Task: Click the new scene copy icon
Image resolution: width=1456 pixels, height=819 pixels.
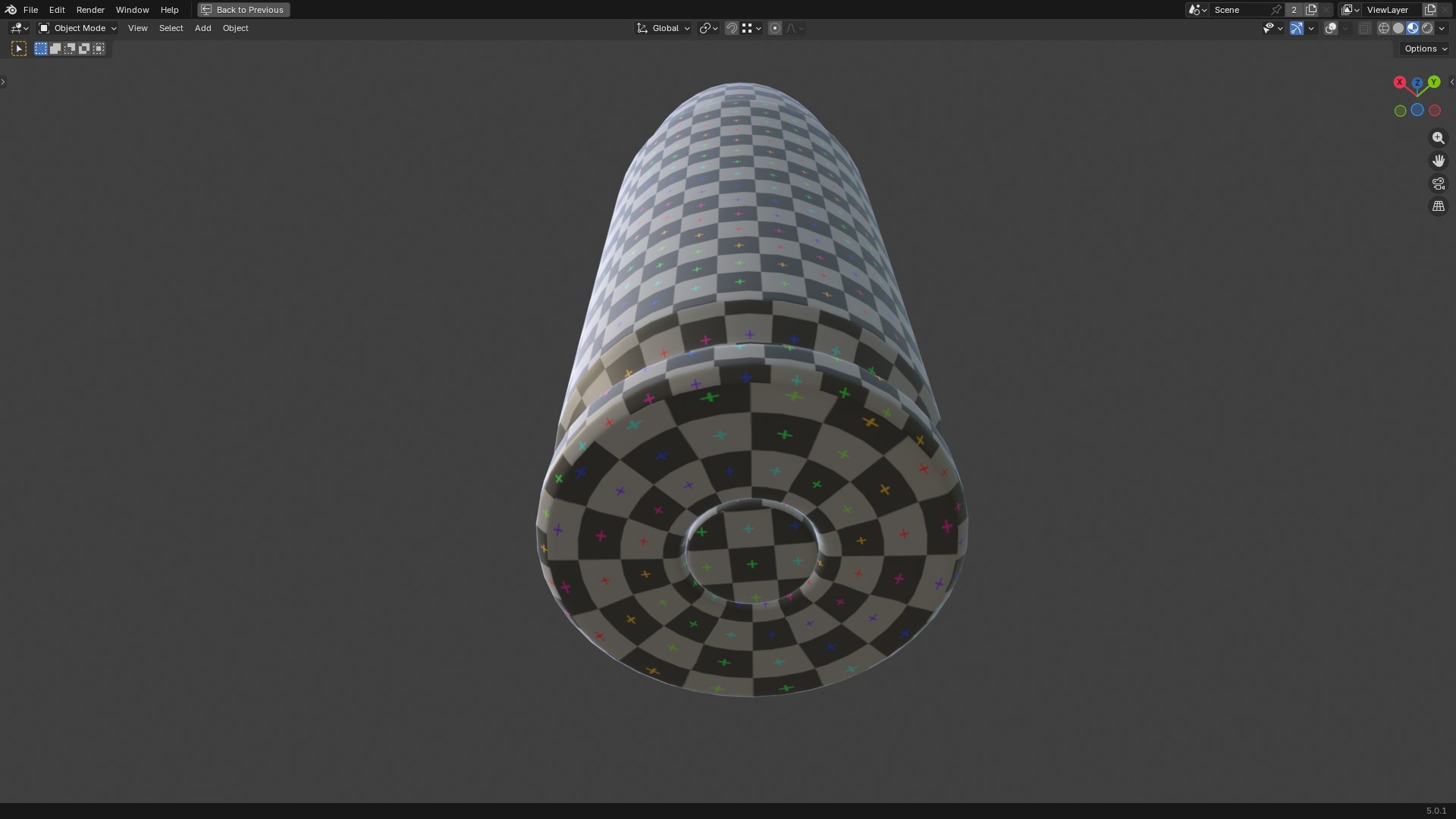Action: click(x=1311, y=10)
